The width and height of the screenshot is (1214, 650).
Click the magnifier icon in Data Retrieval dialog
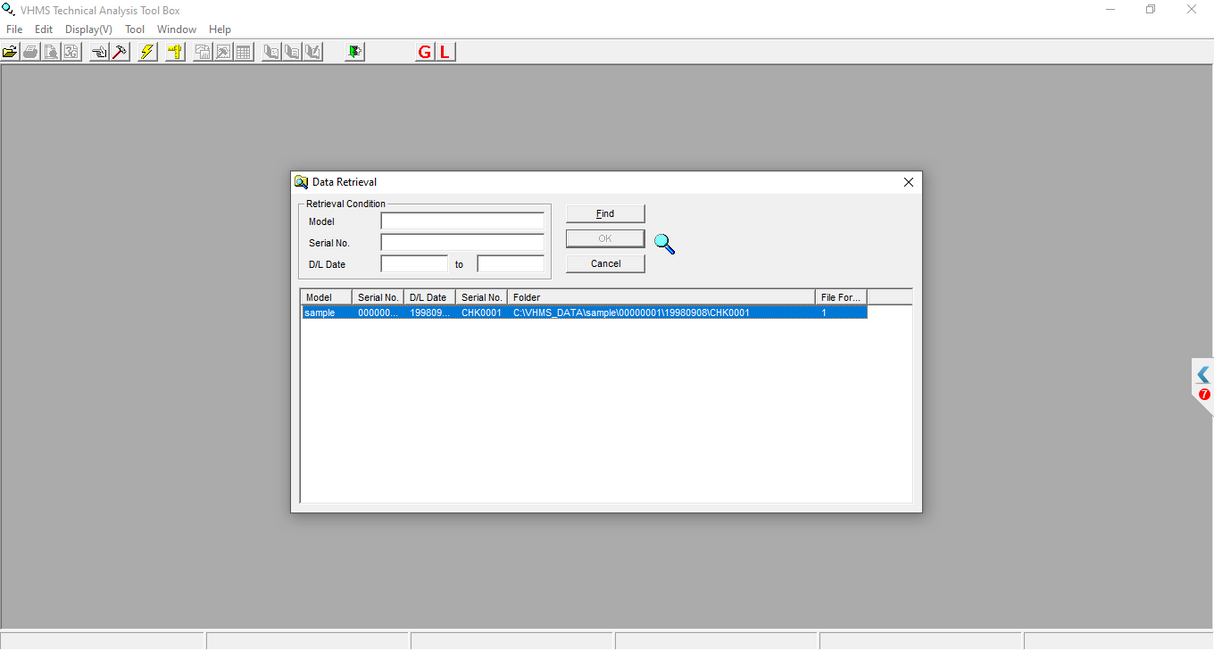tap(663, 243)
